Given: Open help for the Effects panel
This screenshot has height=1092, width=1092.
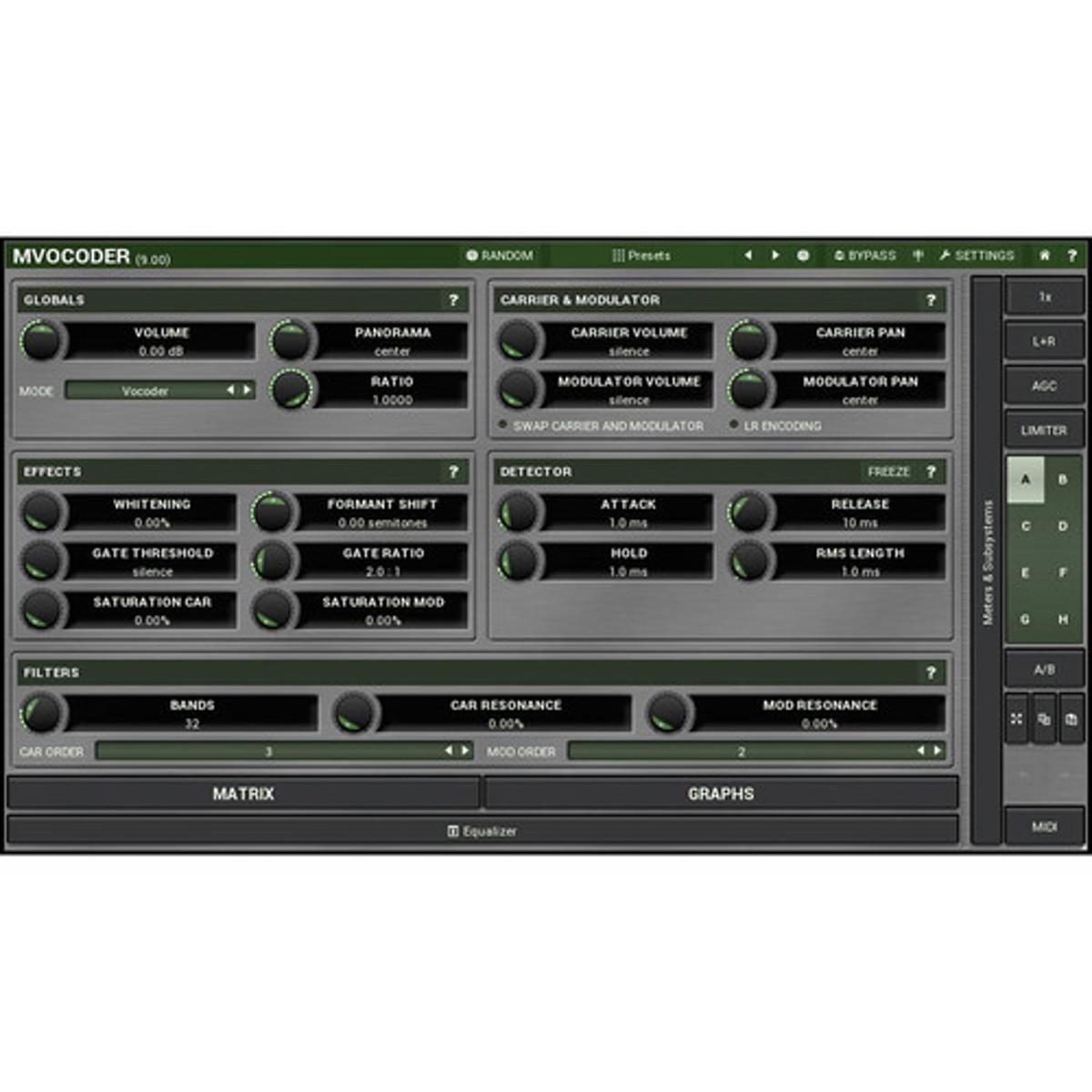Looking at the screenshot, I should click(x=453, y=471).
